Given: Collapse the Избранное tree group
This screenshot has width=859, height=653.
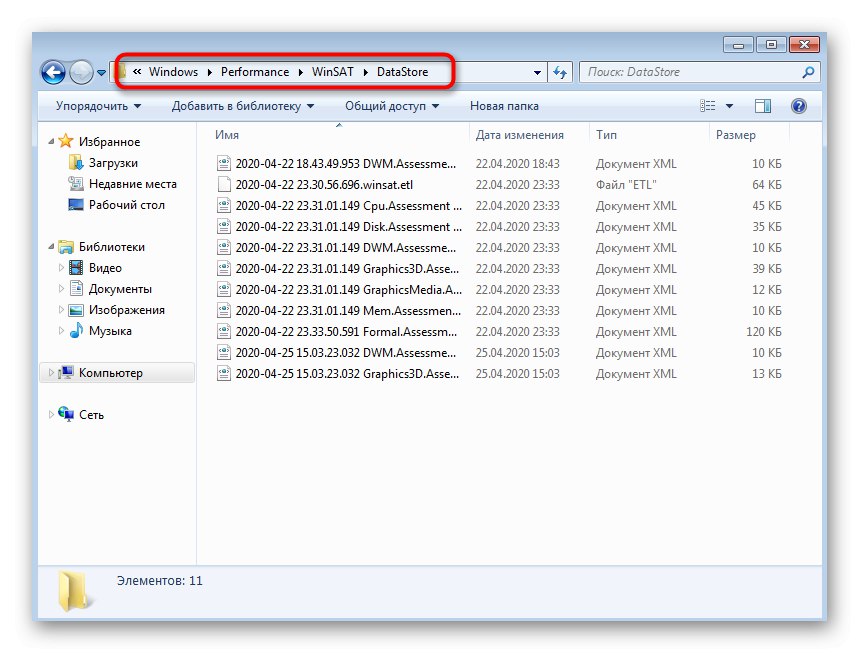Looking at the screenshot, I should pos(51,141).
